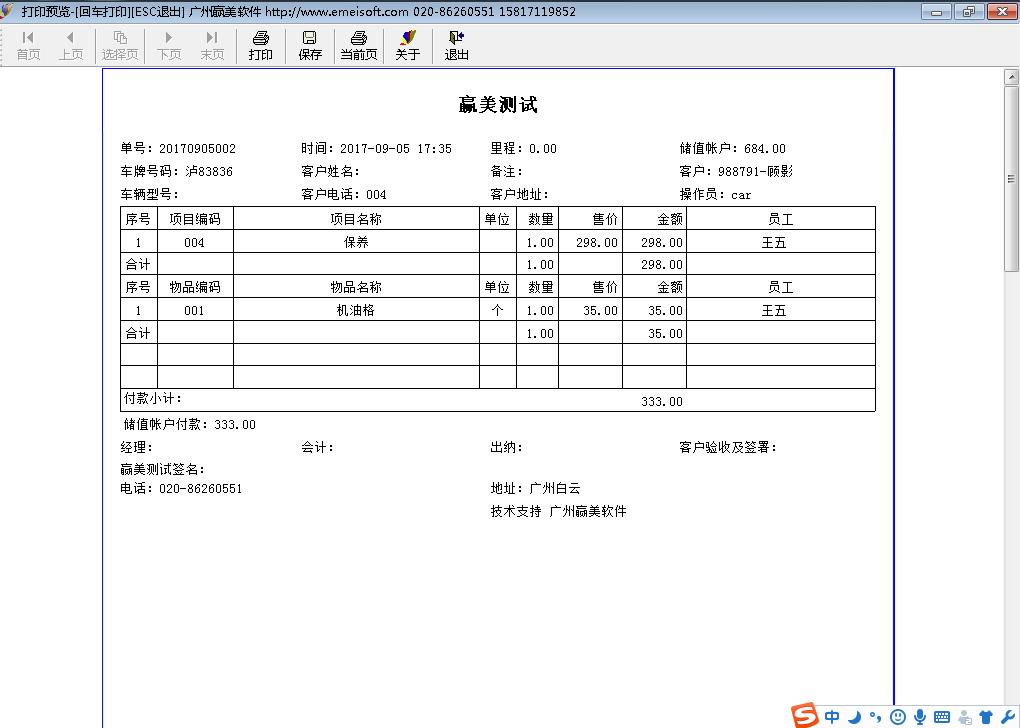1020x728 pixels.
Task: Activate microphone voice input in IME bar
Action: (919, 717)
